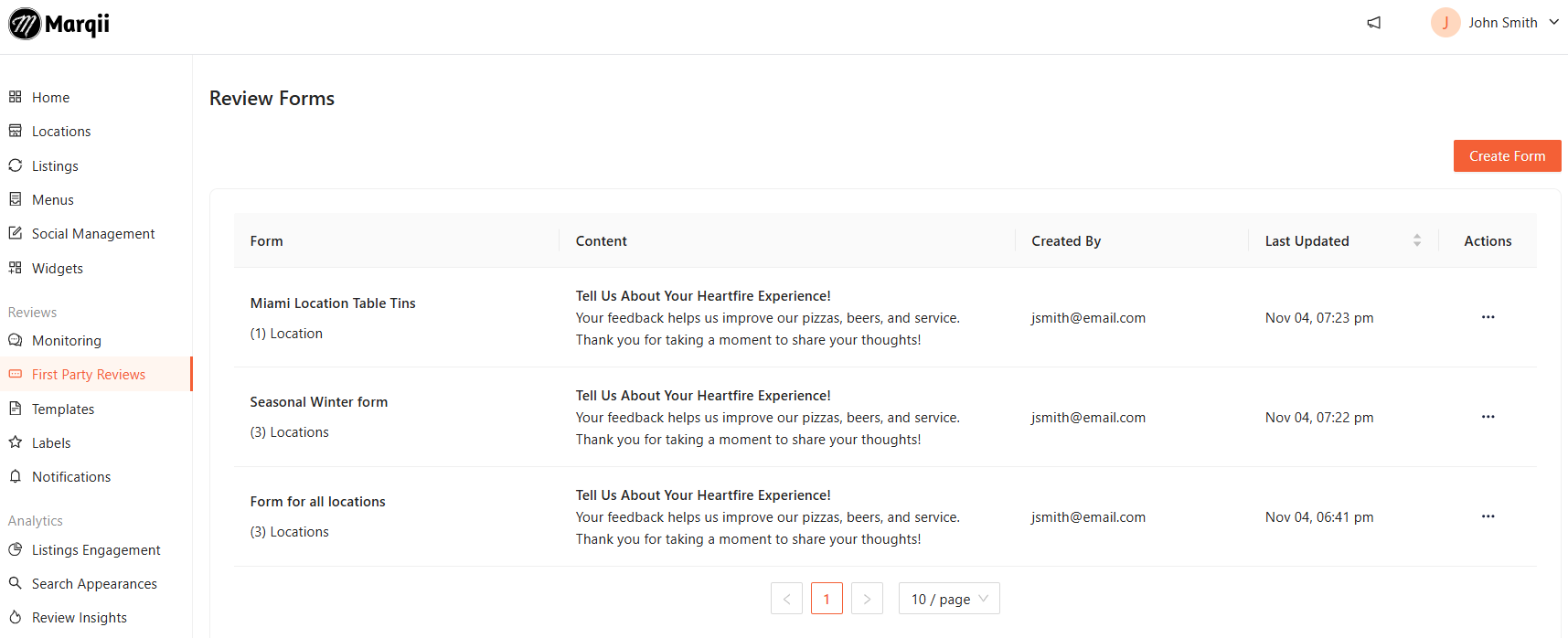1568x638 pixels.
Task: Open the Form for all locations entry
Action: click(318, 502)
